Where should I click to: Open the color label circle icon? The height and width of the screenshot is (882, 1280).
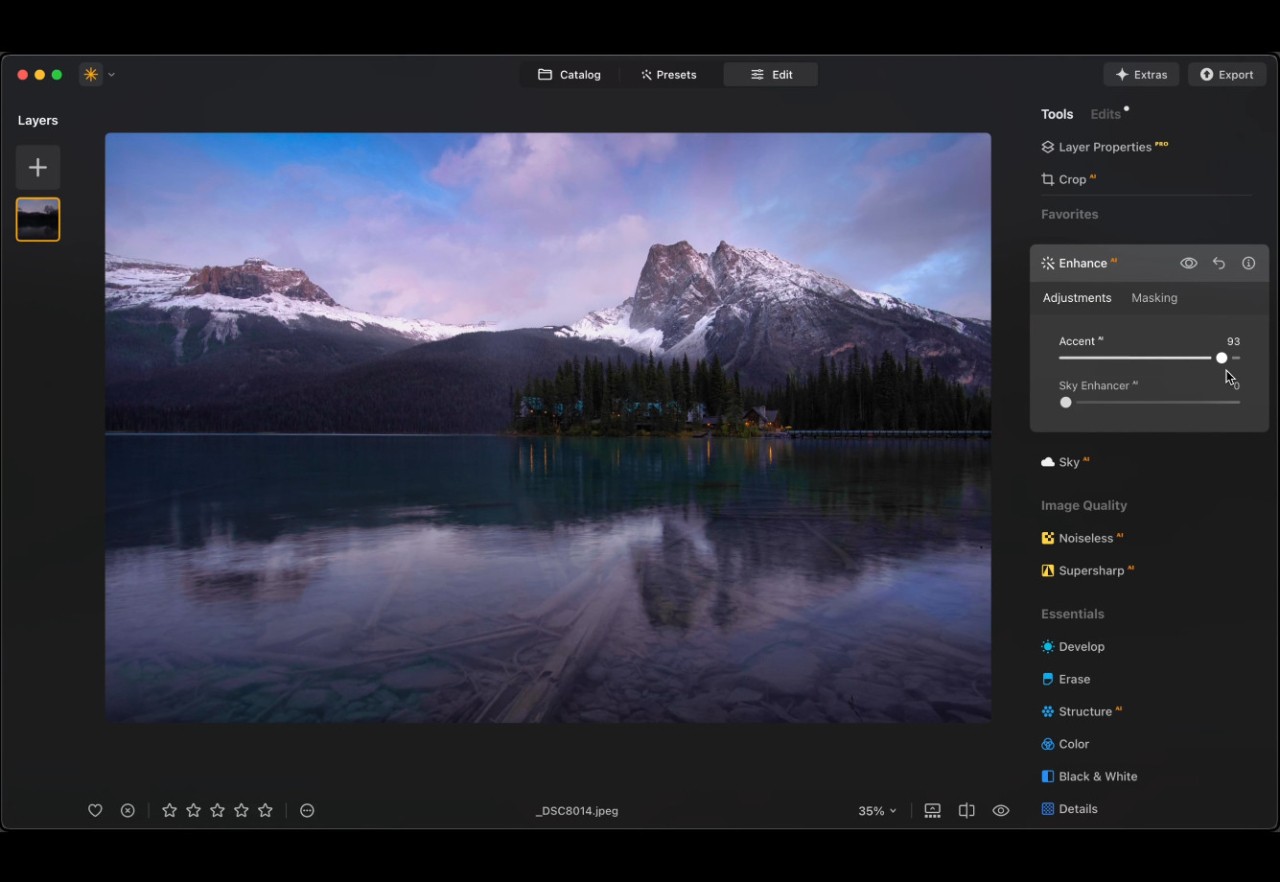coord(307,811)
